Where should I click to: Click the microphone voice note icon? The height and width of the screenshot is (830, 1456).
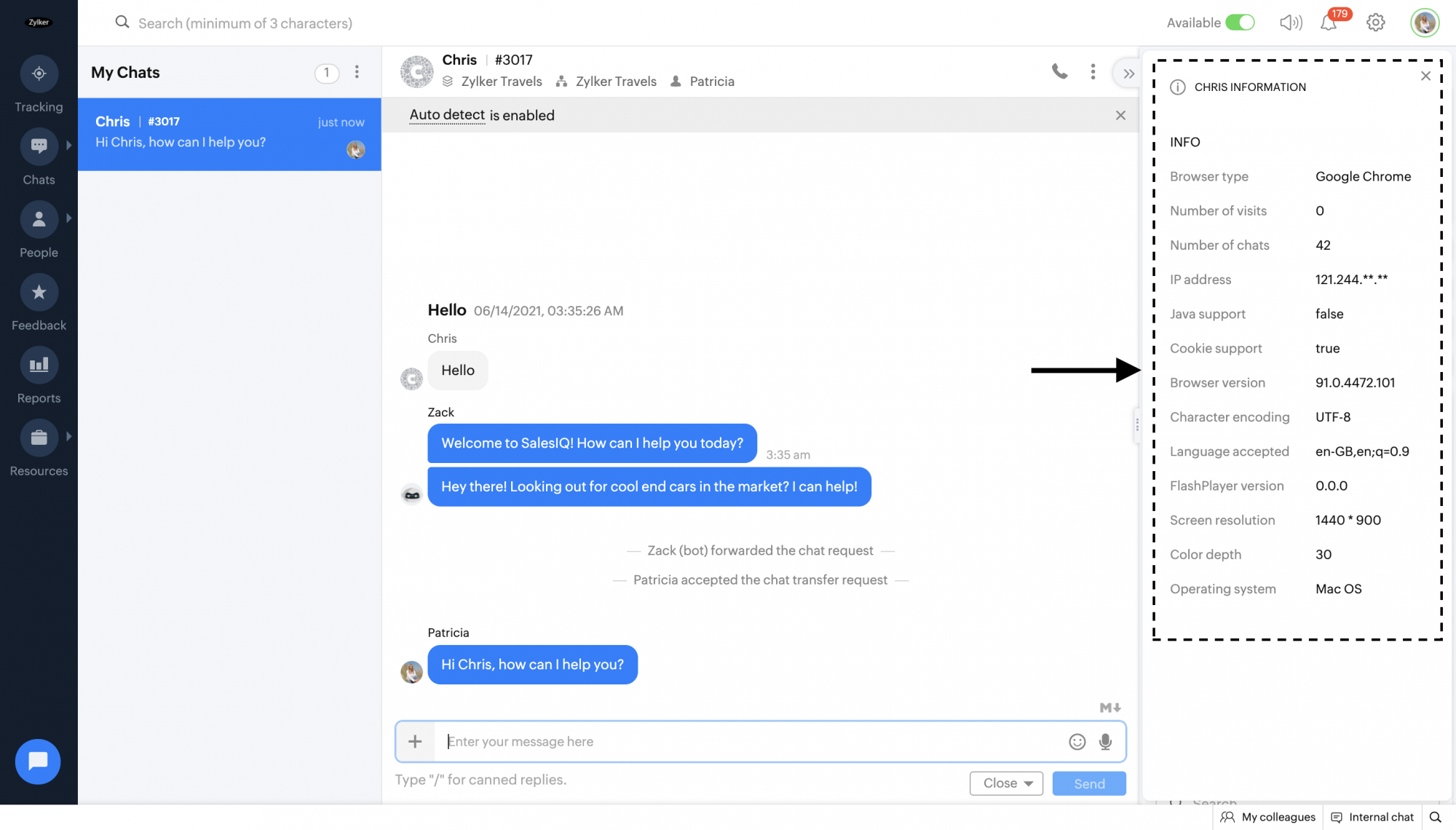tap(1105, 741)
